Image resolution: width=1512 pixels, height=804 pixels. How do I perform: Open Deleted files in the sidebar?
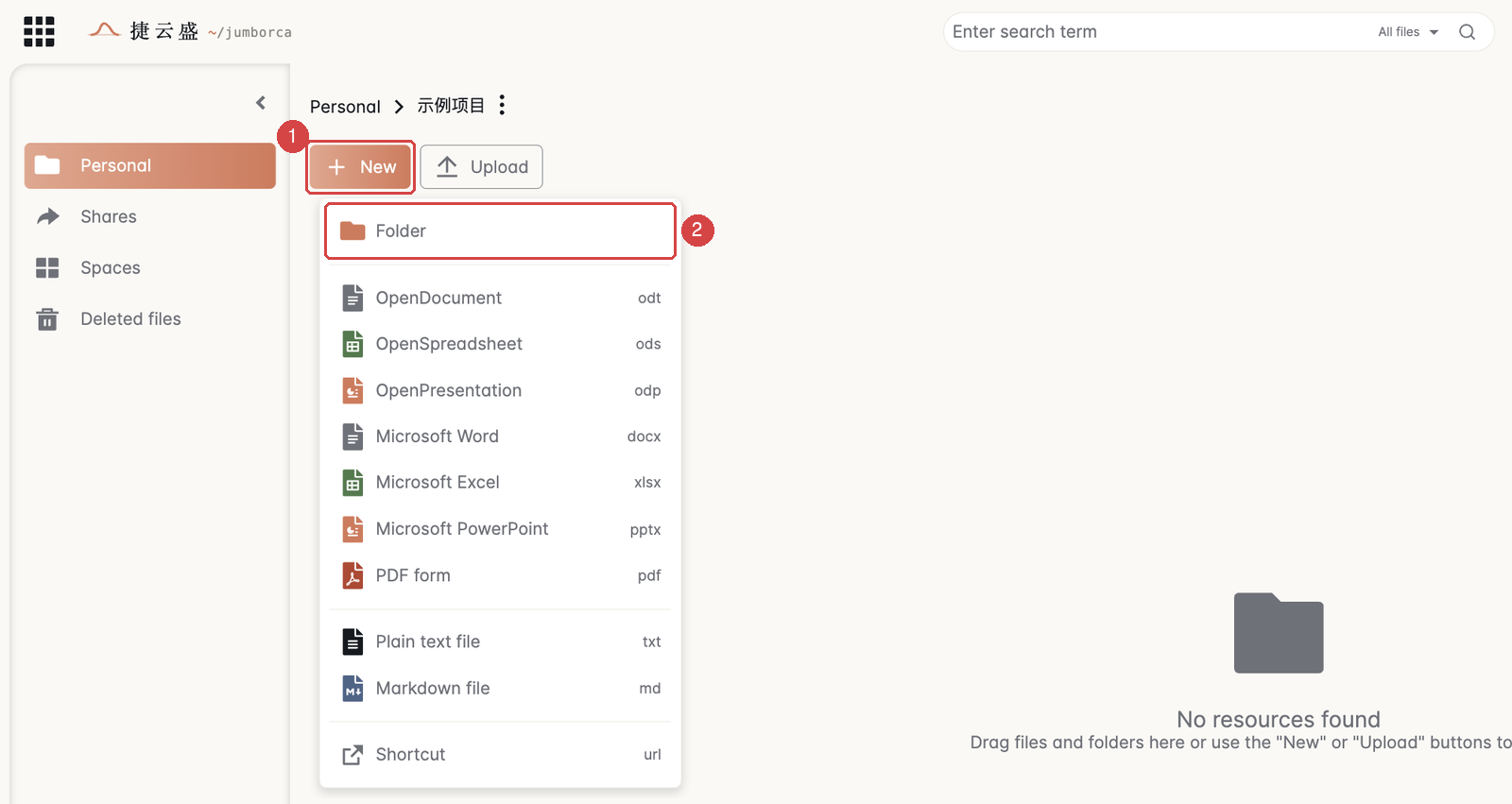(x=150, y=319)
